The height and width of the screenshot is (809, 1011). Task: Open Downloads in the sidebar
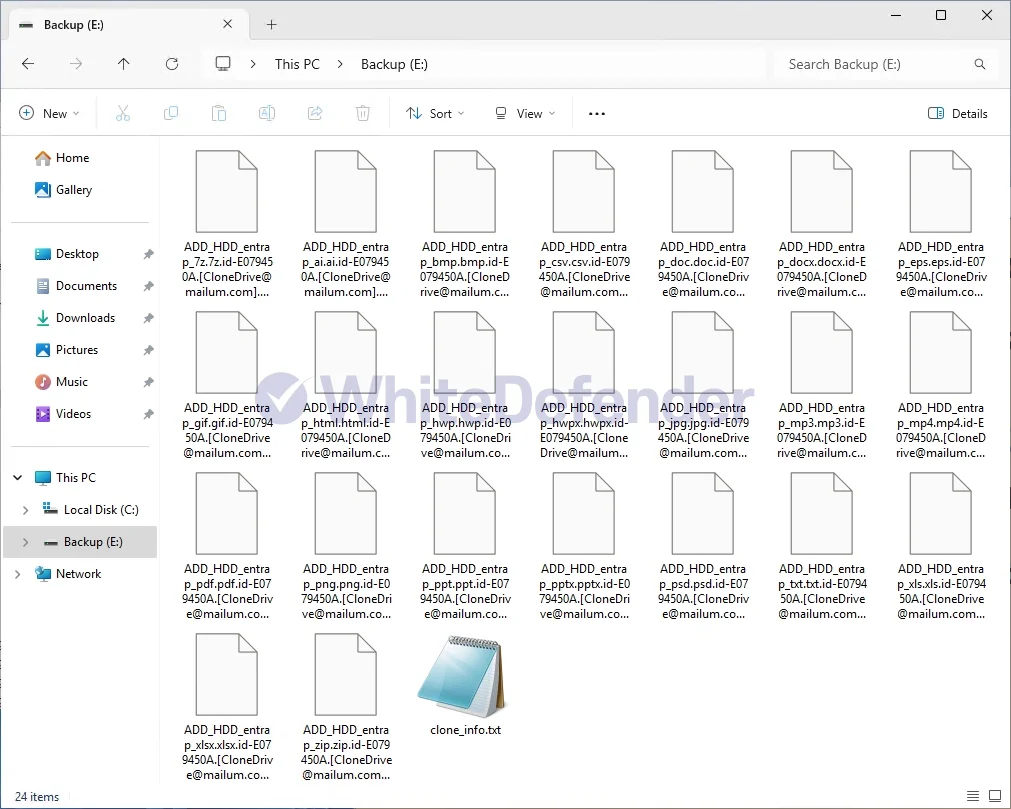point(85,318)
